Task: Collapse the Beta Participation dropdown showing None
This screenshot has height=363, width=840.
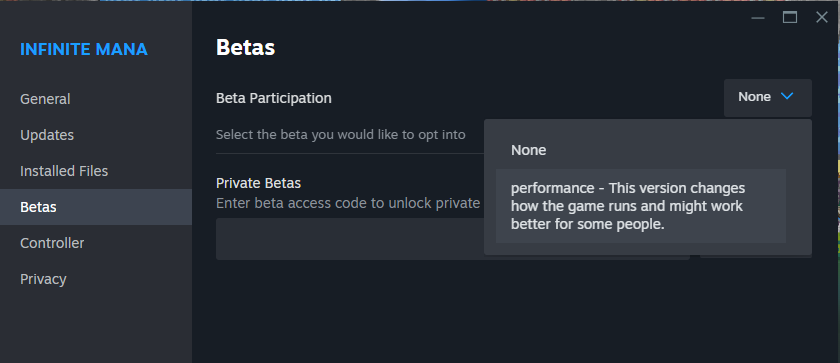Action: pyautogui.click(x=767, y=97)
